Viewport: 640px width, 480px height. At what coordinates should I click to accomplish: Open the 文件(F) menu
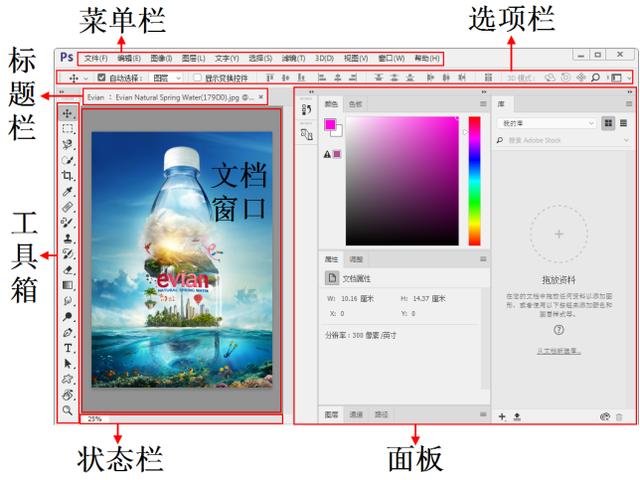point(96,58)
